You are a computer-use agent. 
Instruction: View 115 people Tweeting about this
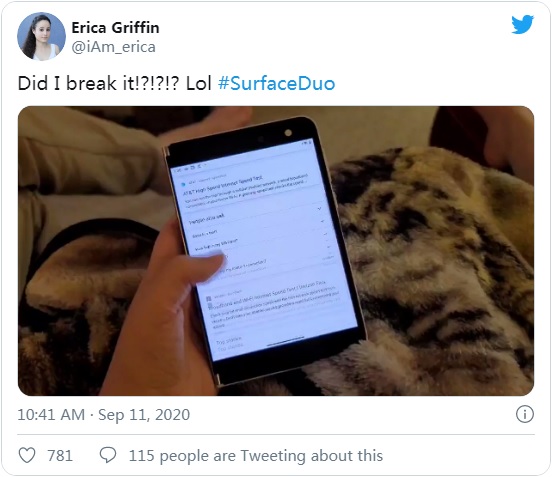tap(256, 456)
